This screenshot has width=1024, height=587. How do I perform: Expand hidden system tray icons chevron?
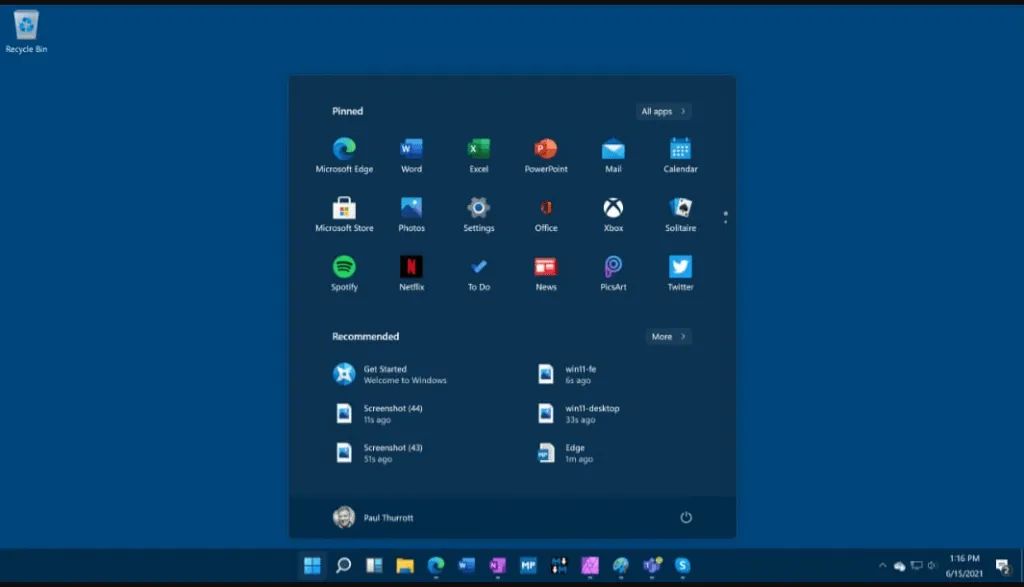(883, 566)
